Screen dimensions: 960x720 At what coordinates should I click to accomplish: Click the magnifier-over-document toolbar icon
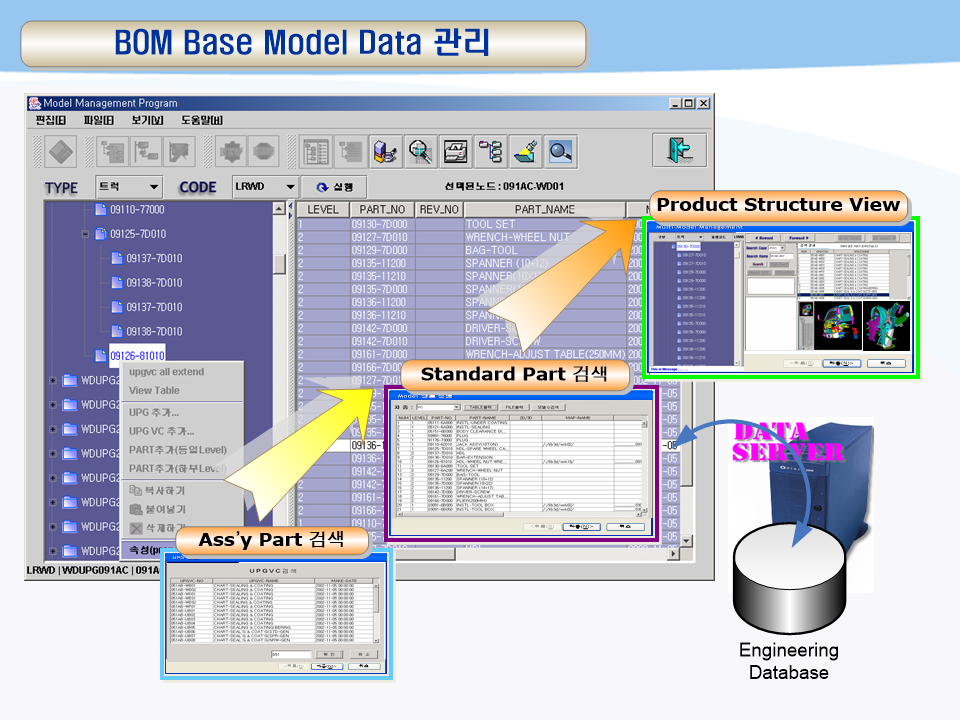[x=420, y=151]
